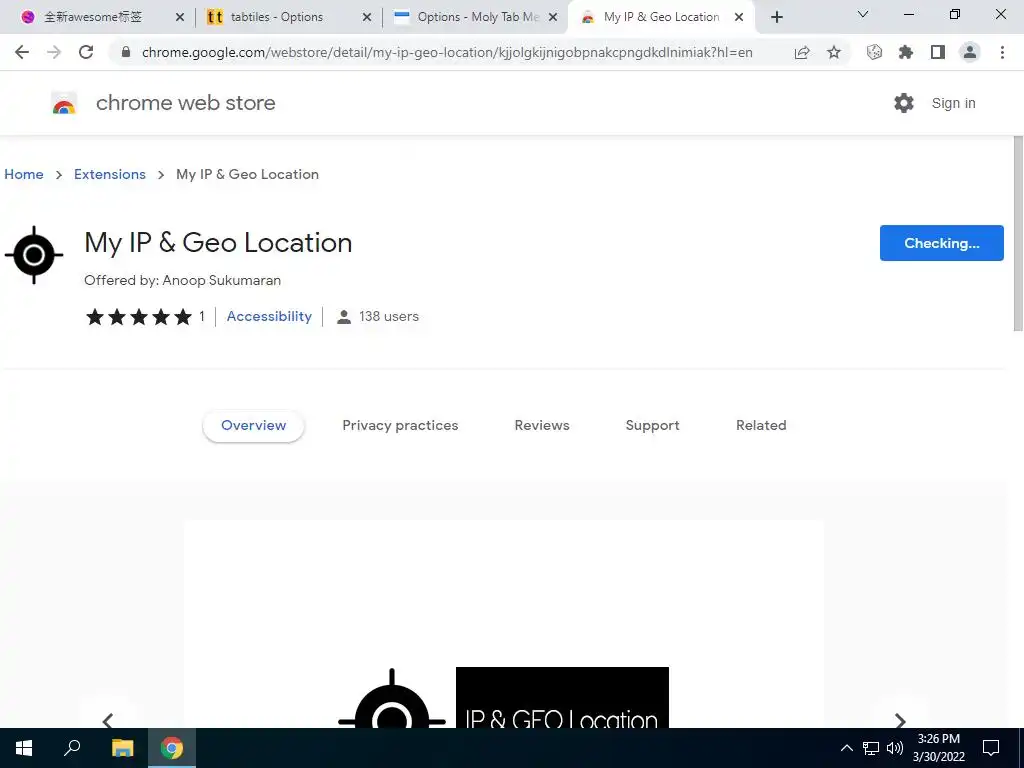This screenshot has width=1024, height=768.
Task: Show hidden system tray icons
Action: coord(846,748)
